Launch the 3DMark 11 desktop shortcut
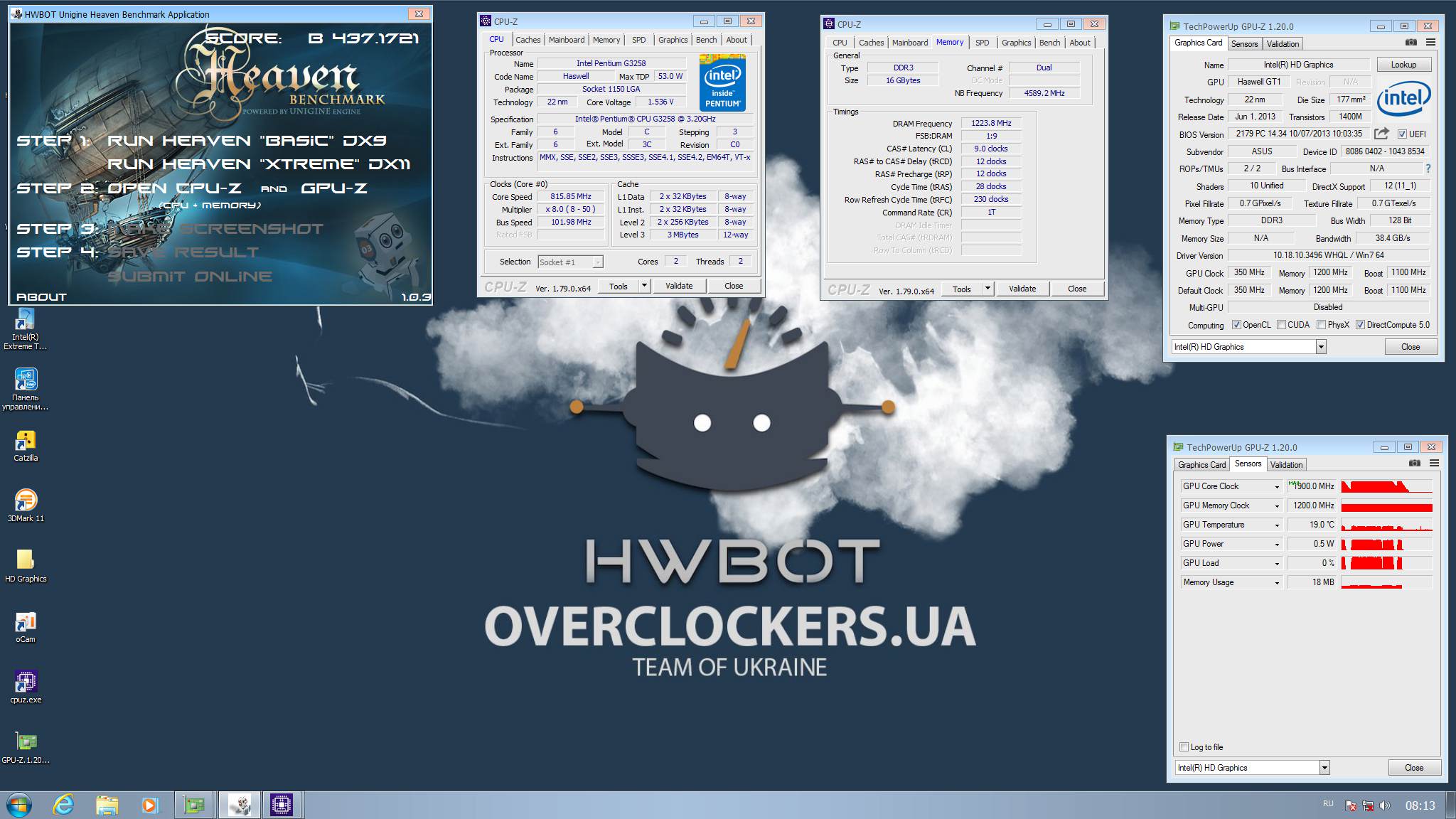Screen dimensions: 1456x819 (x=26, y=506)
